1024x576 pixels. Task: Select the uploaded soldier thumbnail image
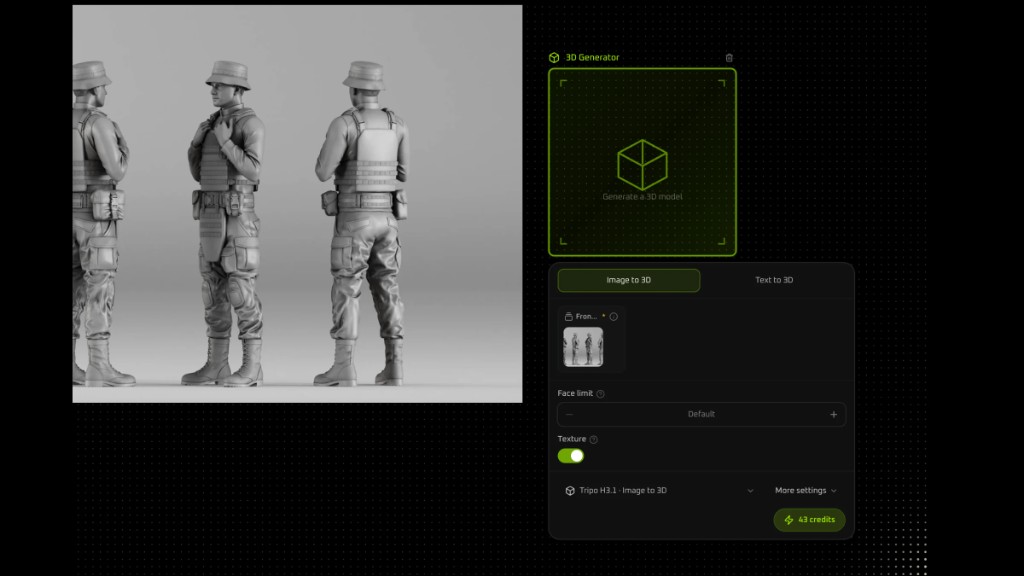point(583,347)
